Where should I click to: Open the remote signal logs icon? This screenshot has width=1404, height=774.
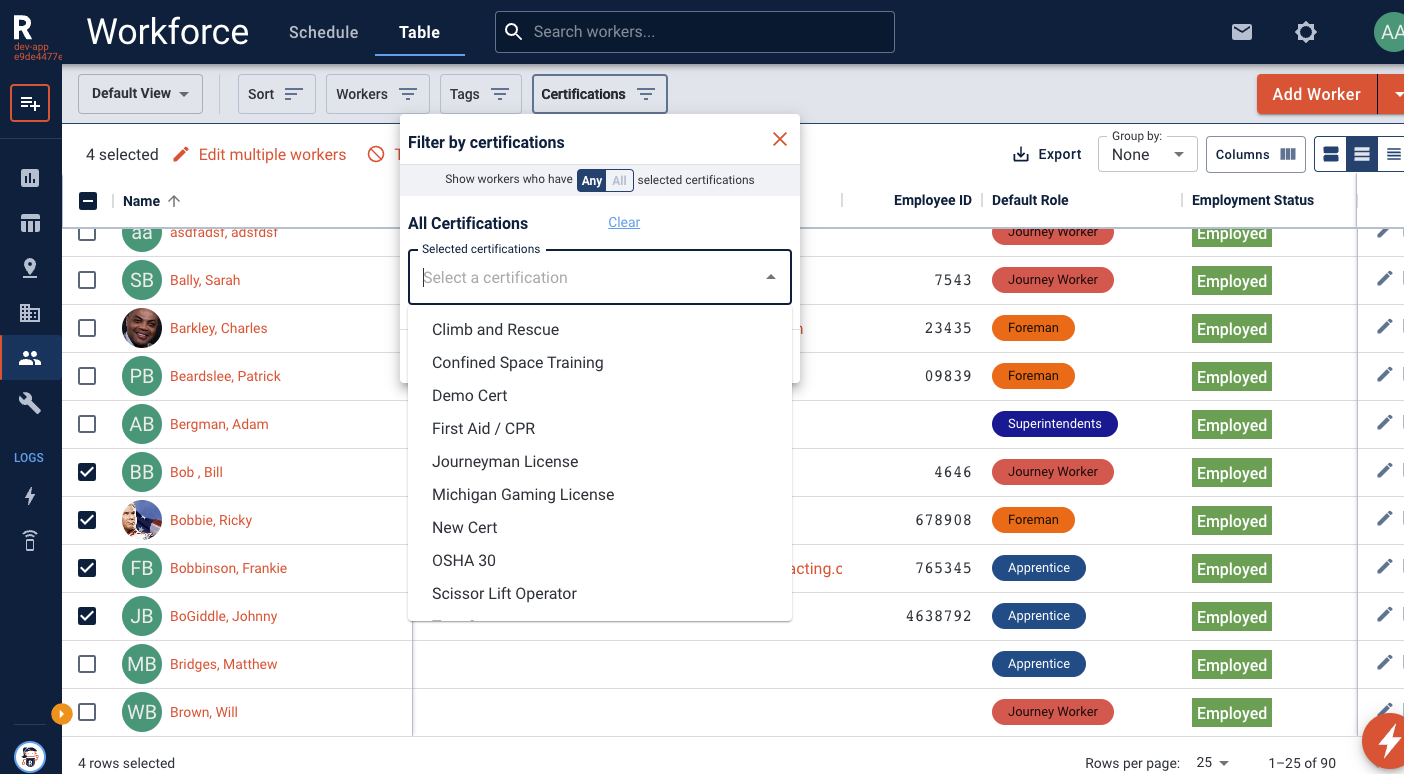point(30,541)
